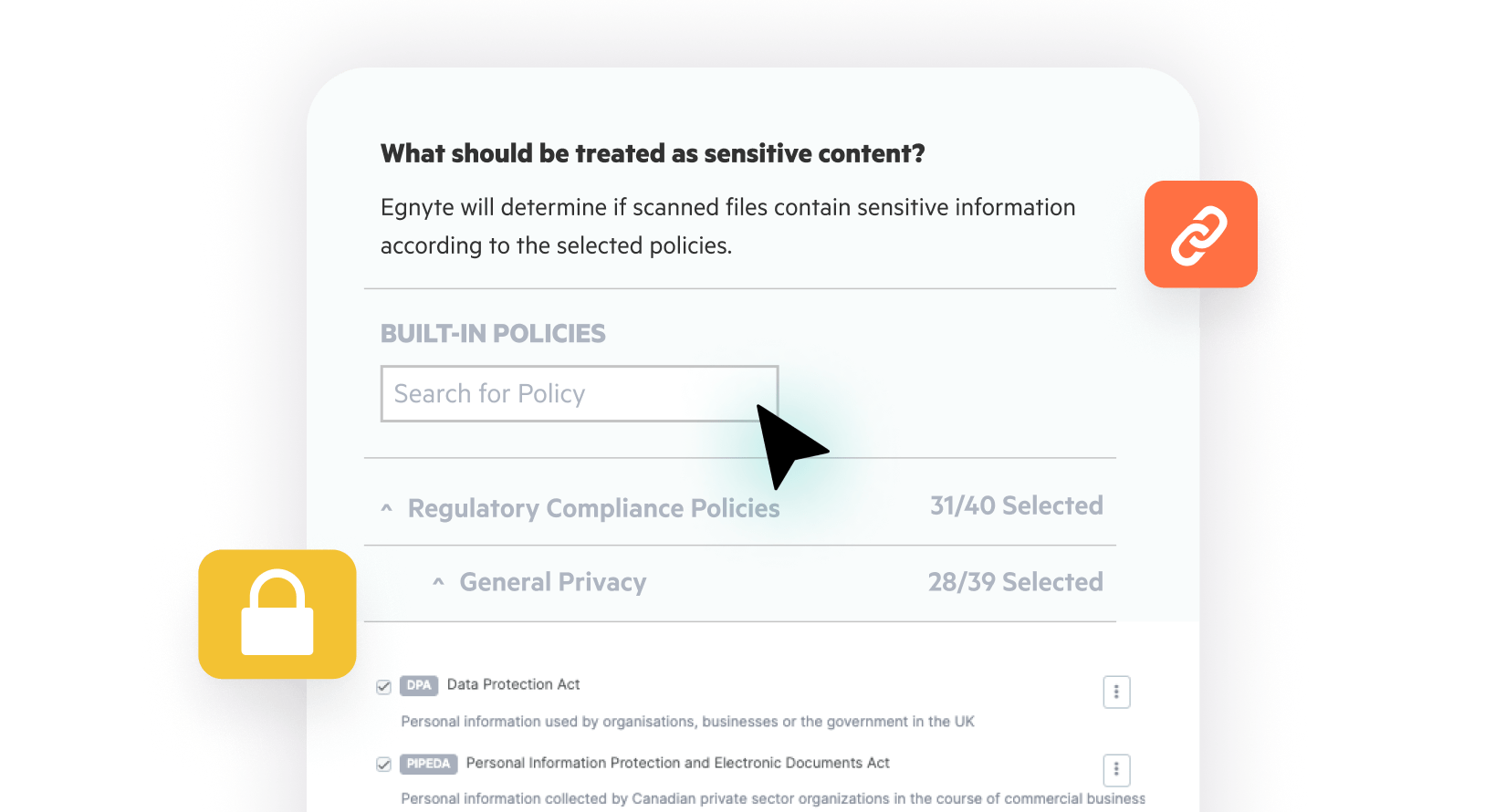Viewport: 1495px width, 812px height.
Task: Focus the Search for Policy field
Action: click(580, 394)
